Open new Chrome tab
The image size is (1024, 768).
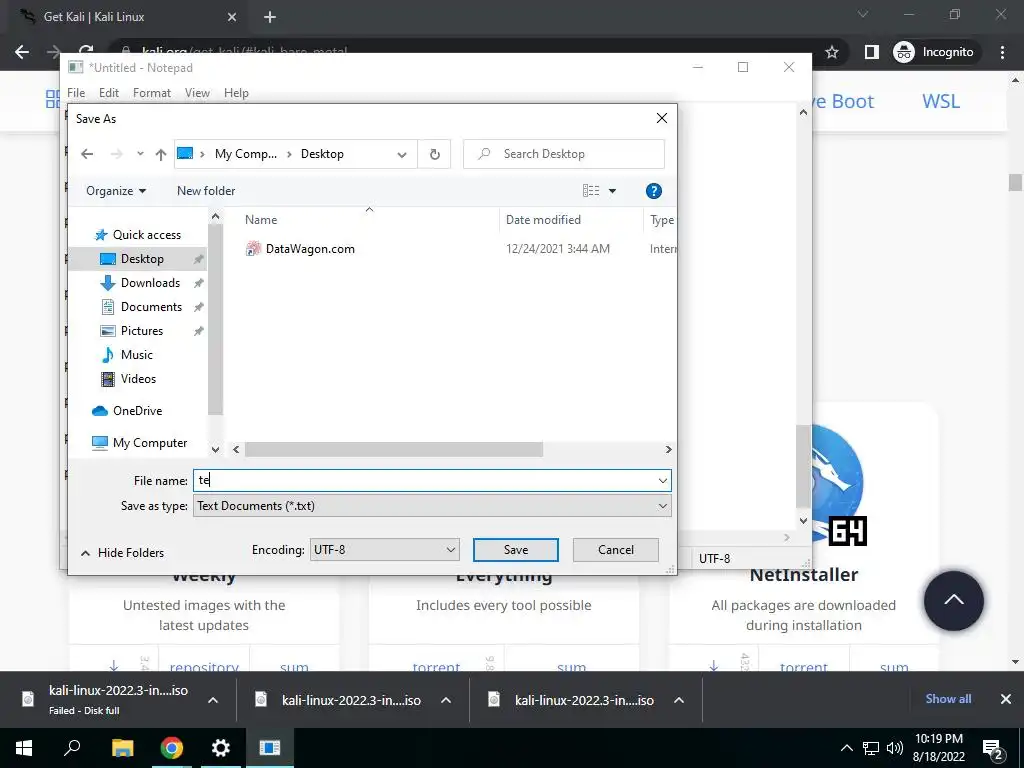click(x=270, y=17)
